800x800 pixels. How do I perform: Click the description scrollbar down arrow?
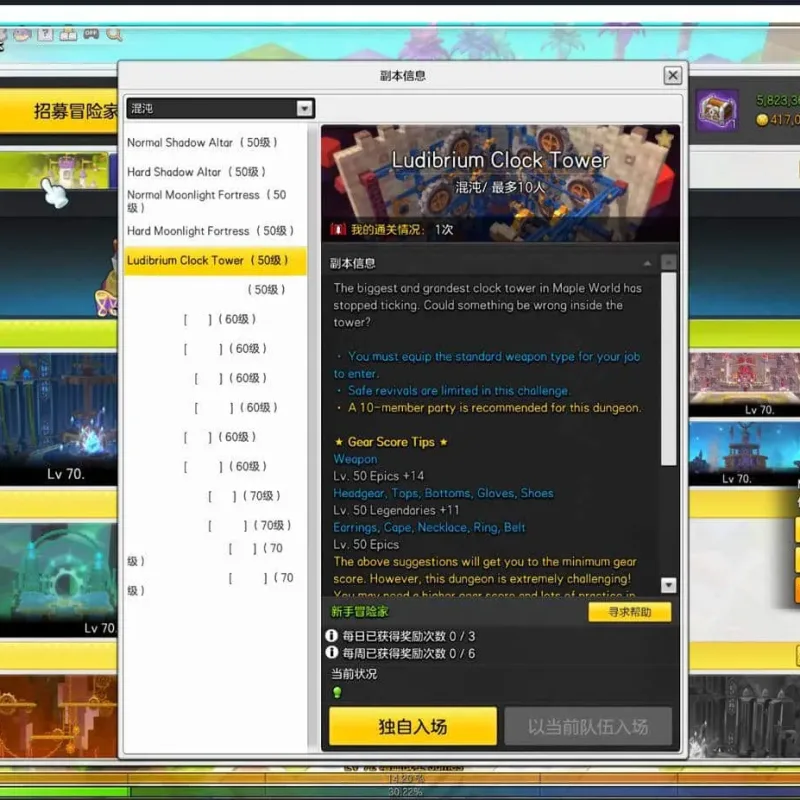668,585
